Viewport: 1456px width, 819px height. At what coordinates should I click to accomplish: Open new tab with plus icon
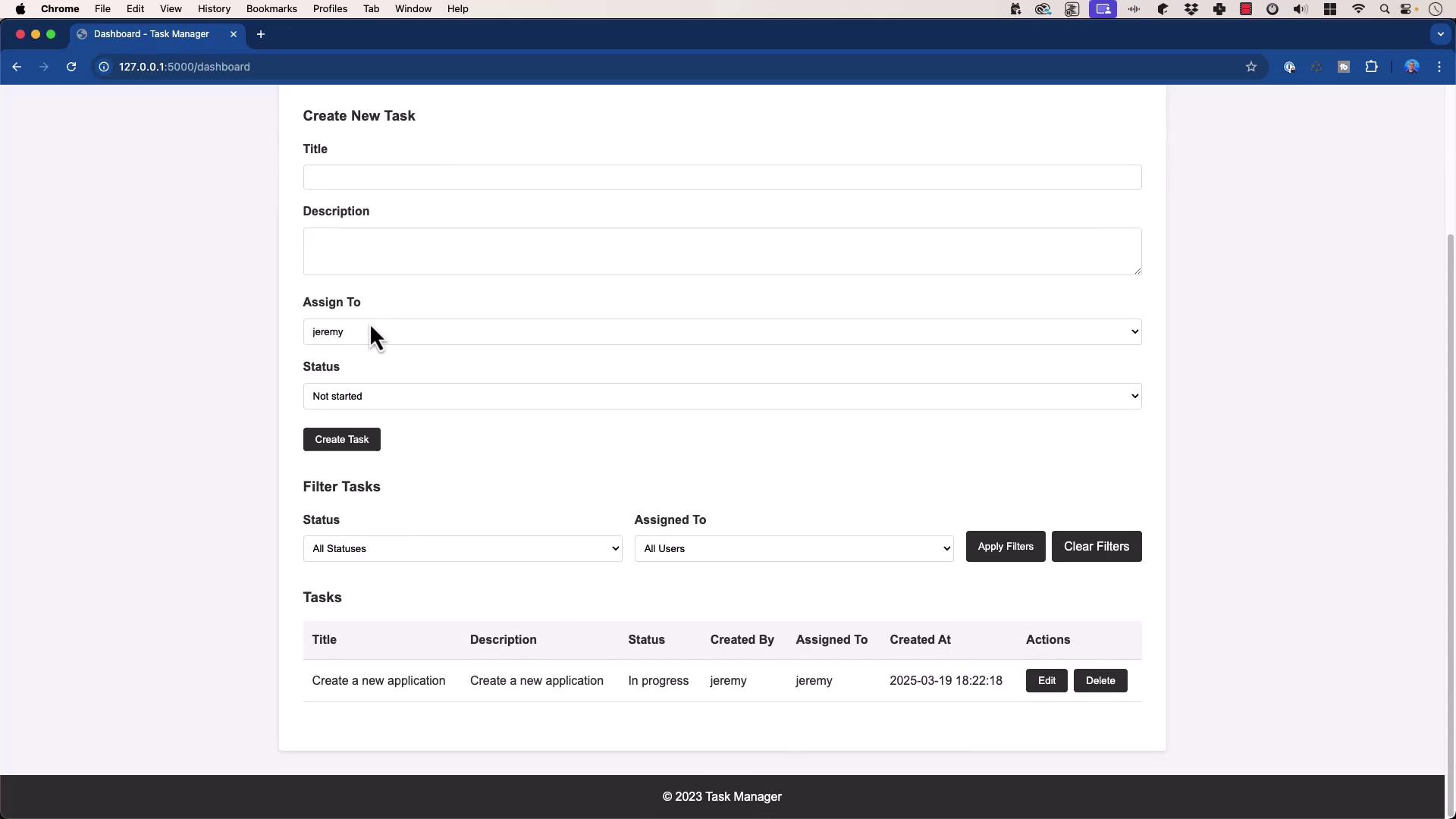pos(261,34)
